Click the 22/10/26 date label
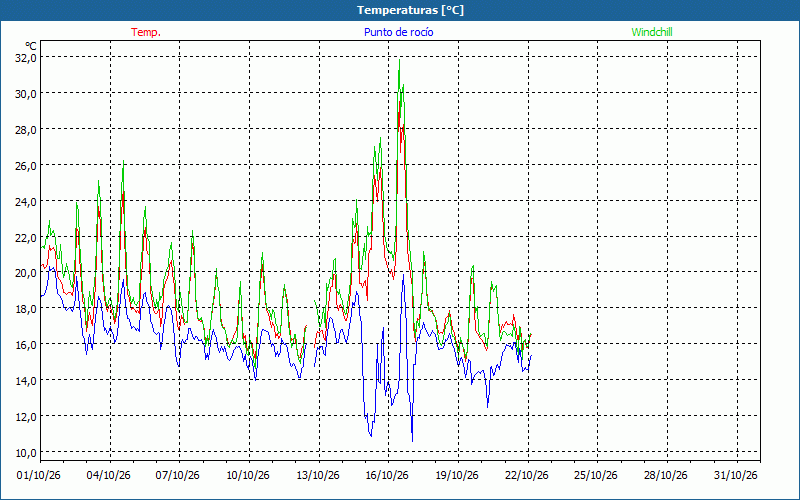Screen dimensions: 800x500 coord(527,475)
